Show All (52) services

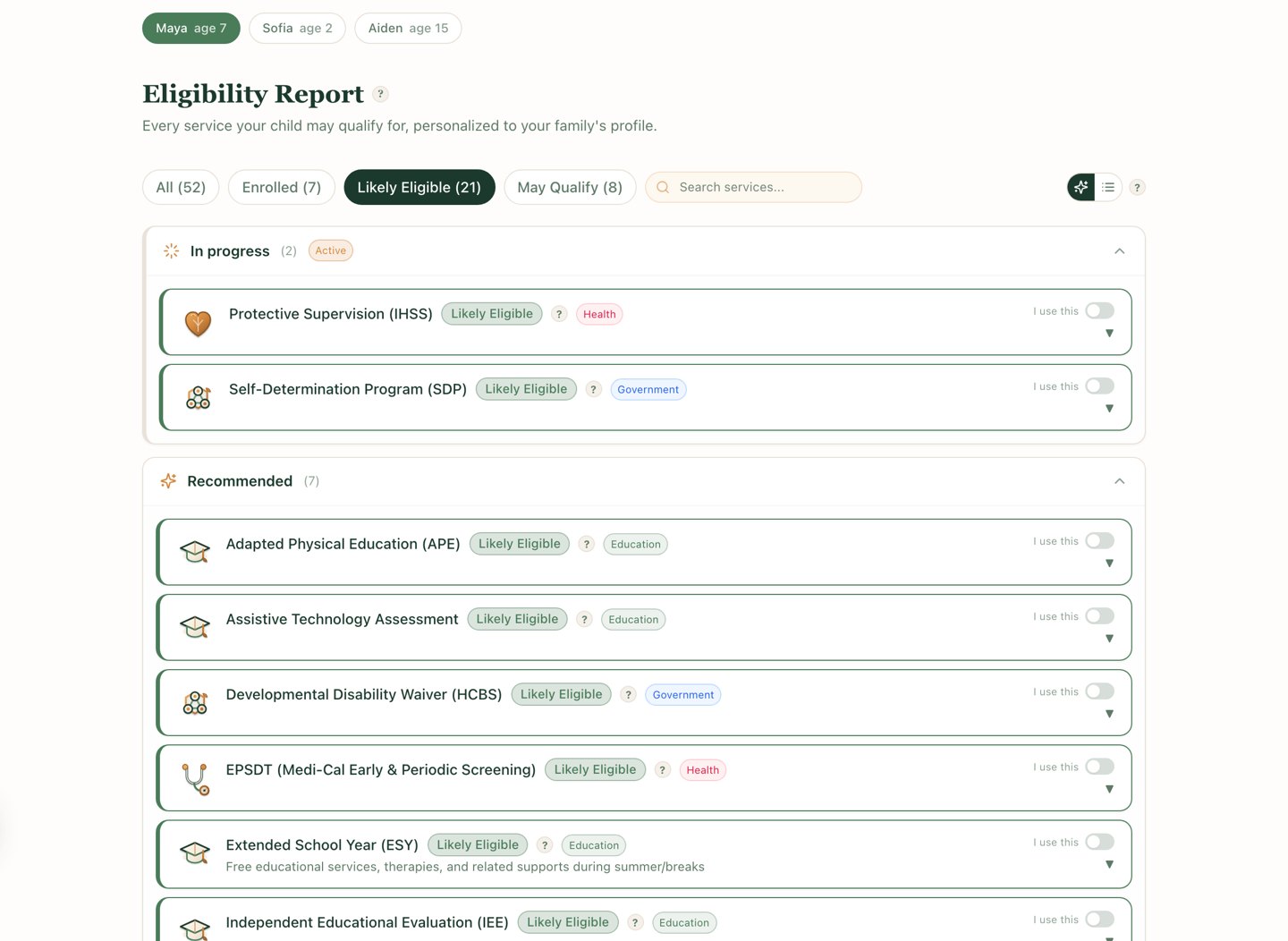(181, 187)
